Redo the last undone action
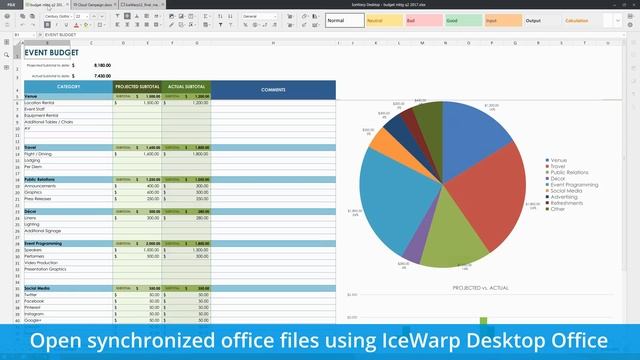Viewport: 640px width, 360px height. click(32, 25)
